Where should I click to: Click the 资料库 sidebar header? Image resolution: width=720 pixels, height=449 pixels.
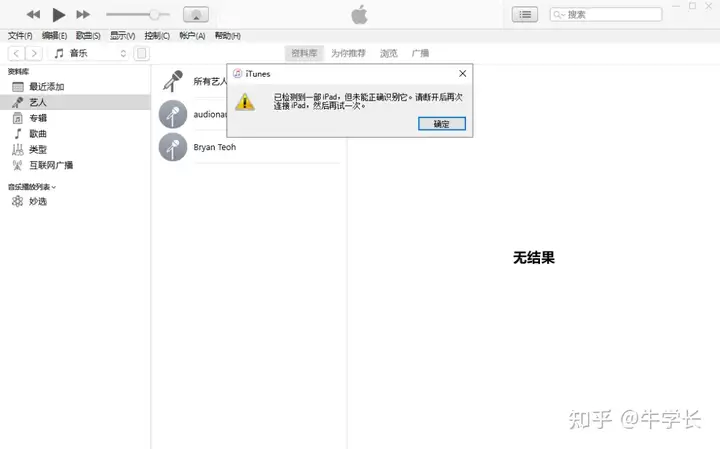click(18, 72)
